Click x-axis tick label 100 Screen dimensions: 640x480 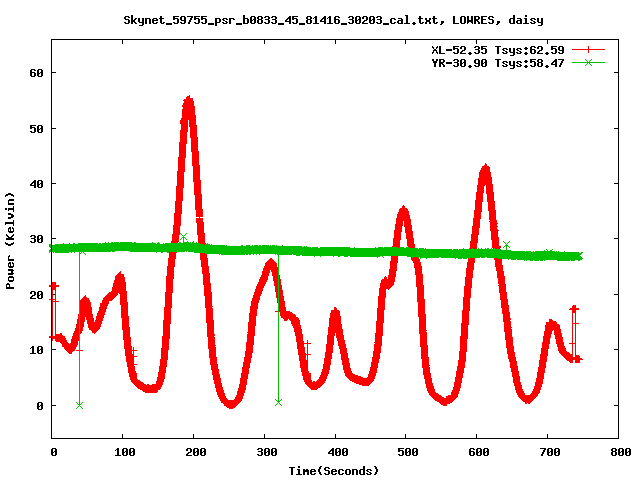pos(124,452)
